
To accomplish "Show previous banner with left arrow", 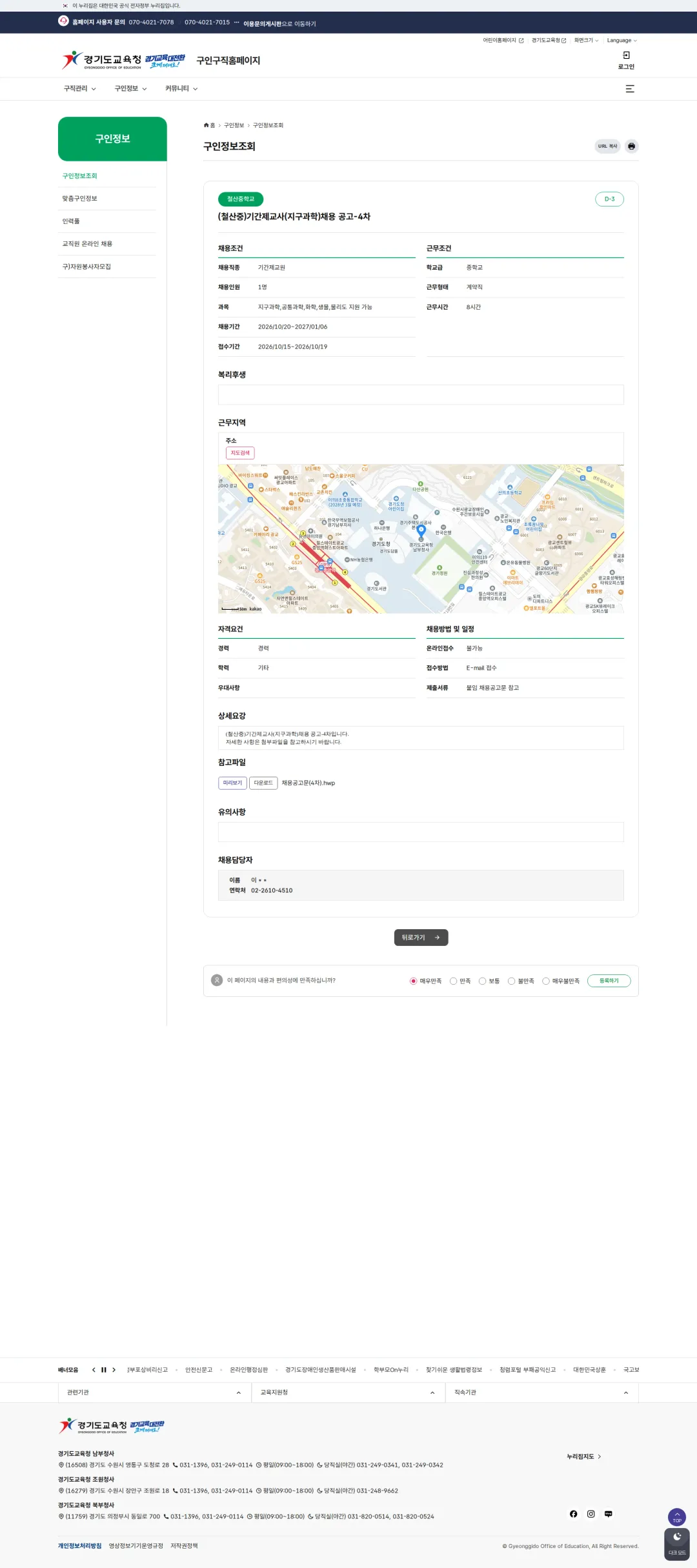I will pos(94,1369).
